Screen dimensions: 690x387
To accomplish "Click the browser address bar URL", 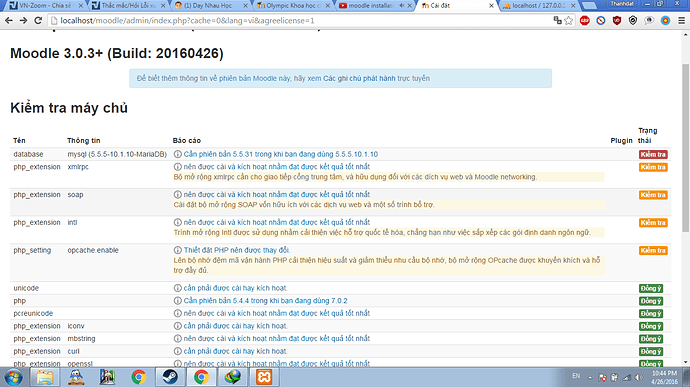I will pos(187,21).
